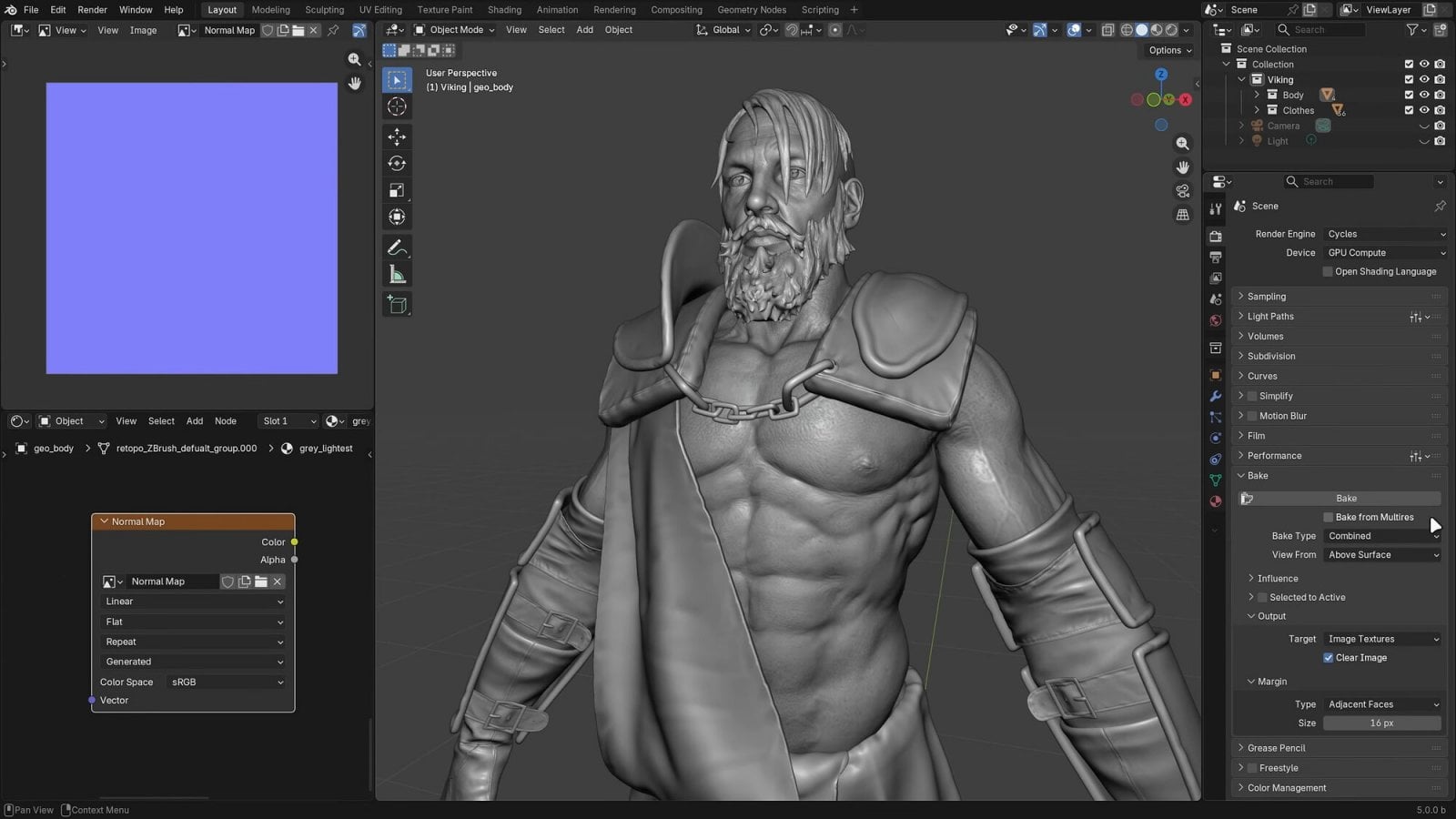Open the Modifier properties wrench tab
Image resolution: width=1456 pixels, height=819 pixels.
coord(1215,396)
